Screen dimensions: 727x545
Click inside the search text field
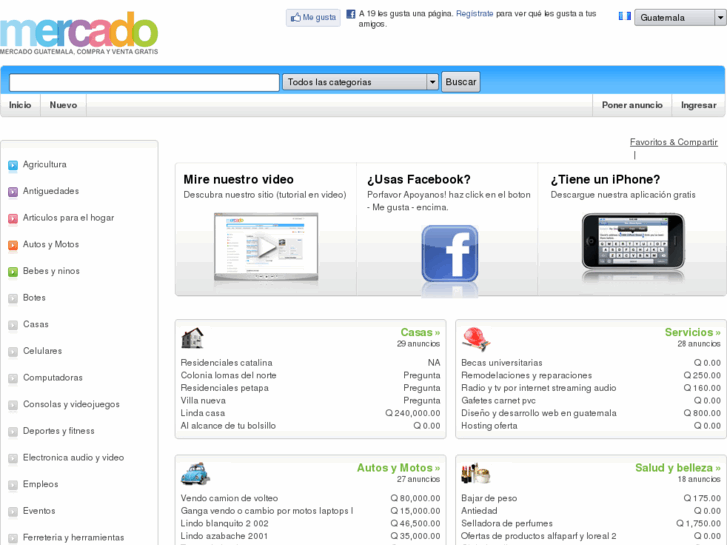click(144, 83)
